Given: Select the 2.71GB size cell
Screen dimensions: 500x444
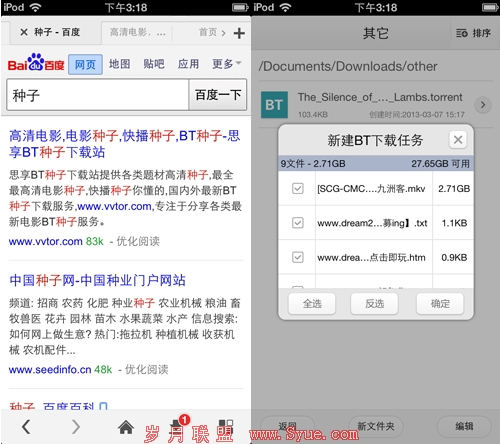Looking at the screenshot, I should 454,189.
